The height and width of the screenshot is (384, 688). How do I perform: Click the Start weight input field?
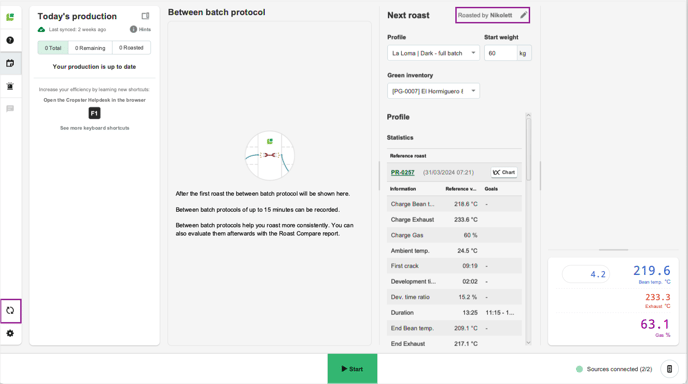(501, 53)
